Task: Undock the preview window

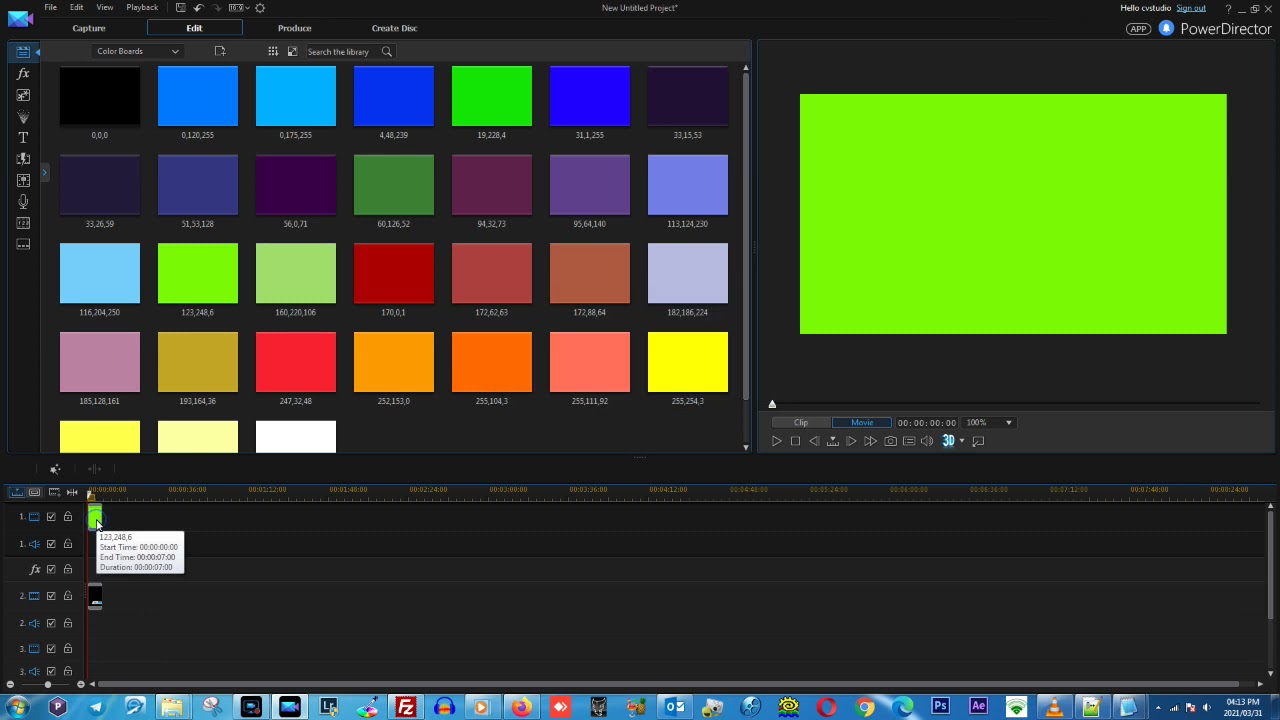Action: pyautogui.click(x=978, y=441)
